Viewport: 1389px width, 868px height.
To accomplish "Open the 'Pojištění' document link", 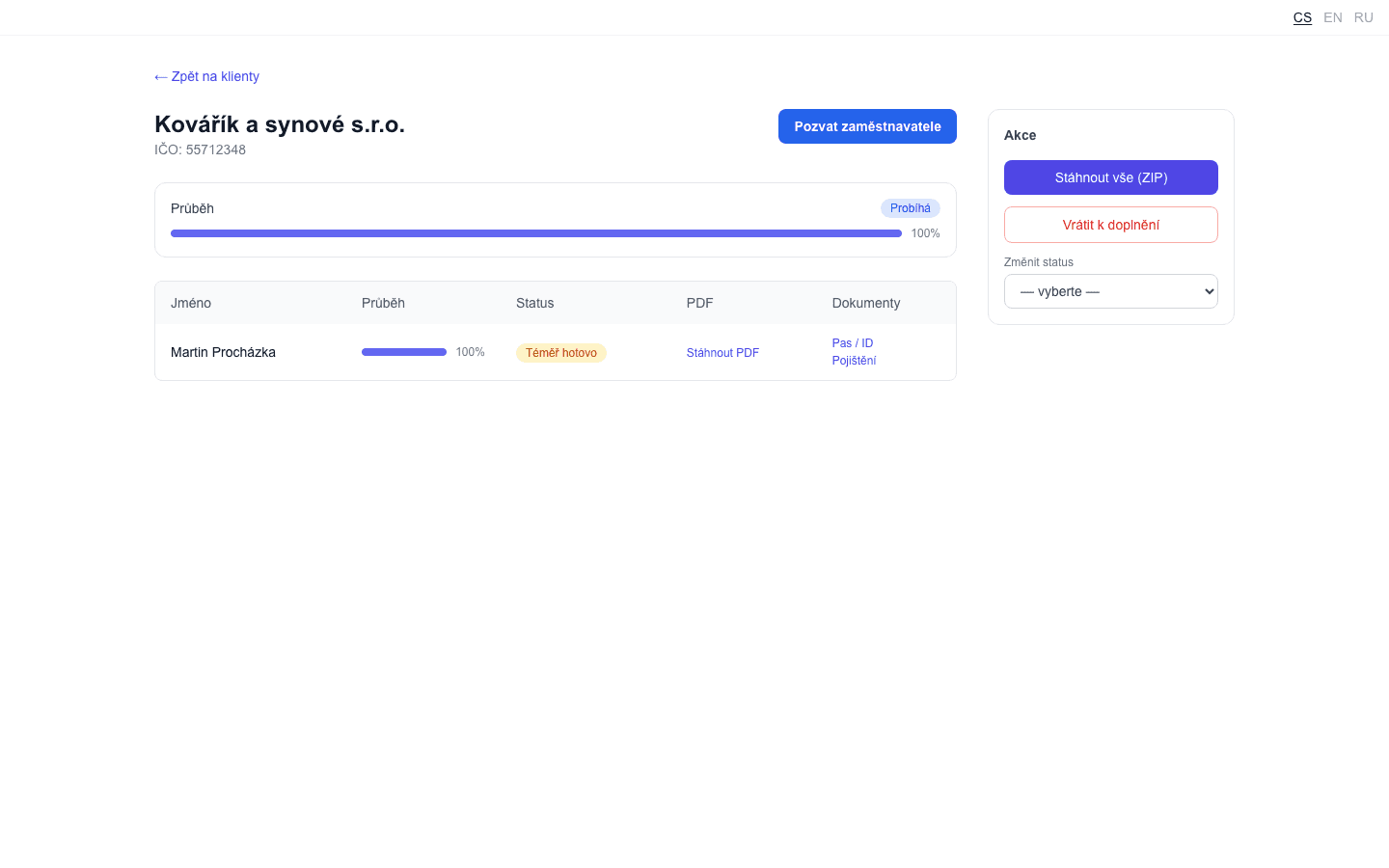I will (854, 361).
